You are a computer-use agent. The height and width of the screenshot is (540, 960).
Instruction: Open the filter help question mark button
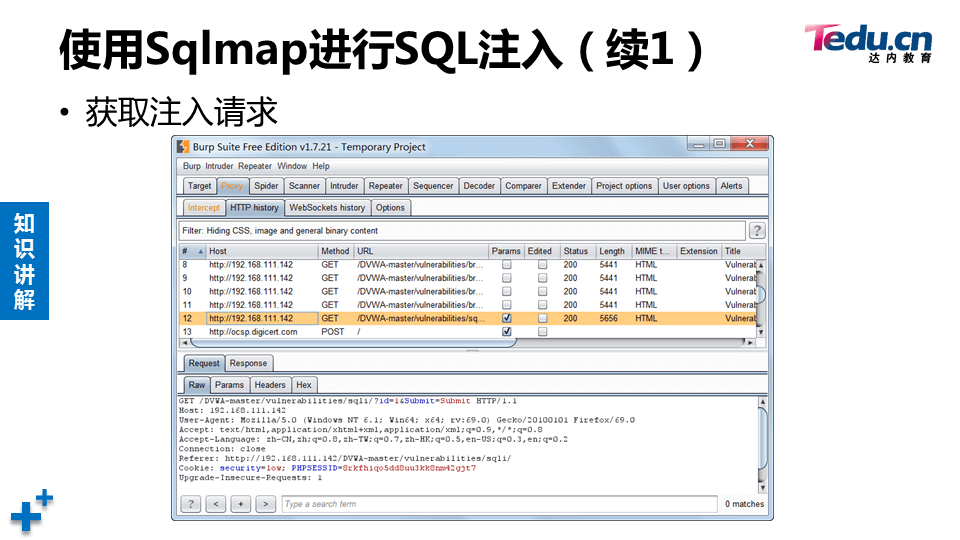click(757, 230)
